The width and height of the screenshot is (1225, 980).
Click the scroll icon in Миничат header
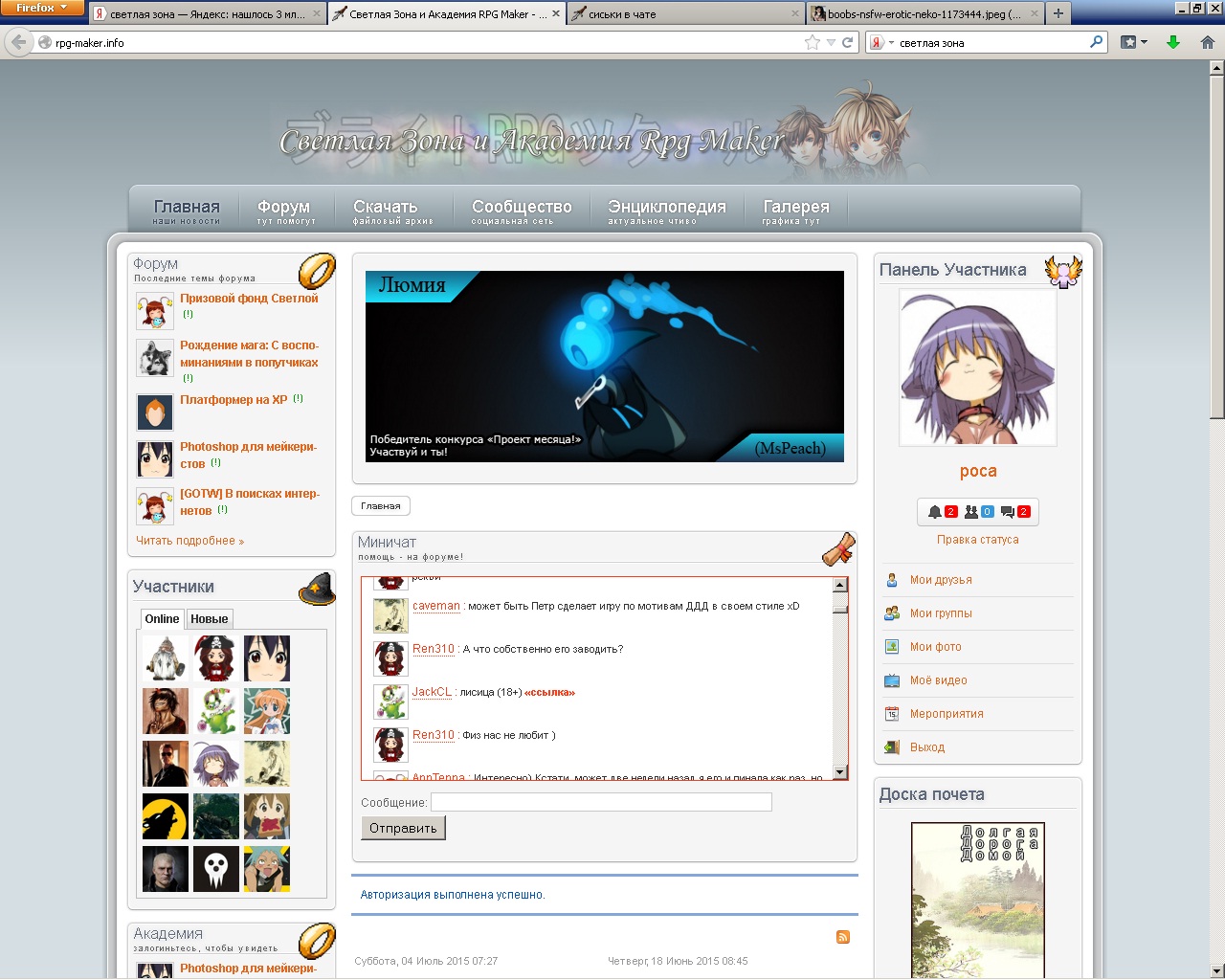coord(838,549)
